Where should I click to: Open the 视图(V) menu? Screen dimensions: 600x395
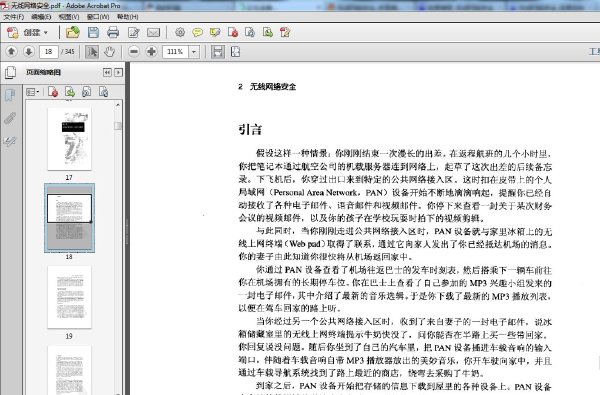pyautogui.click(x=69, y=17)
